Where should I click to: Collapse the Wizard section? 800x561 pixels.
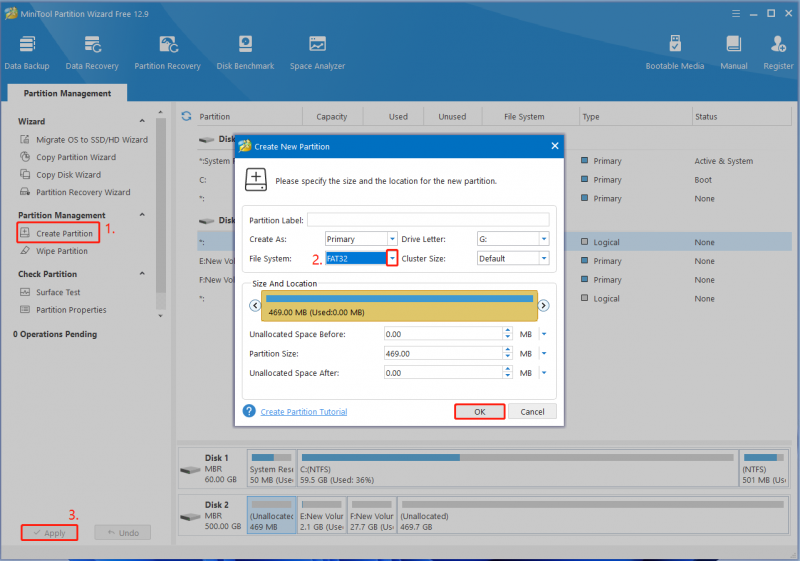[142, 121]
